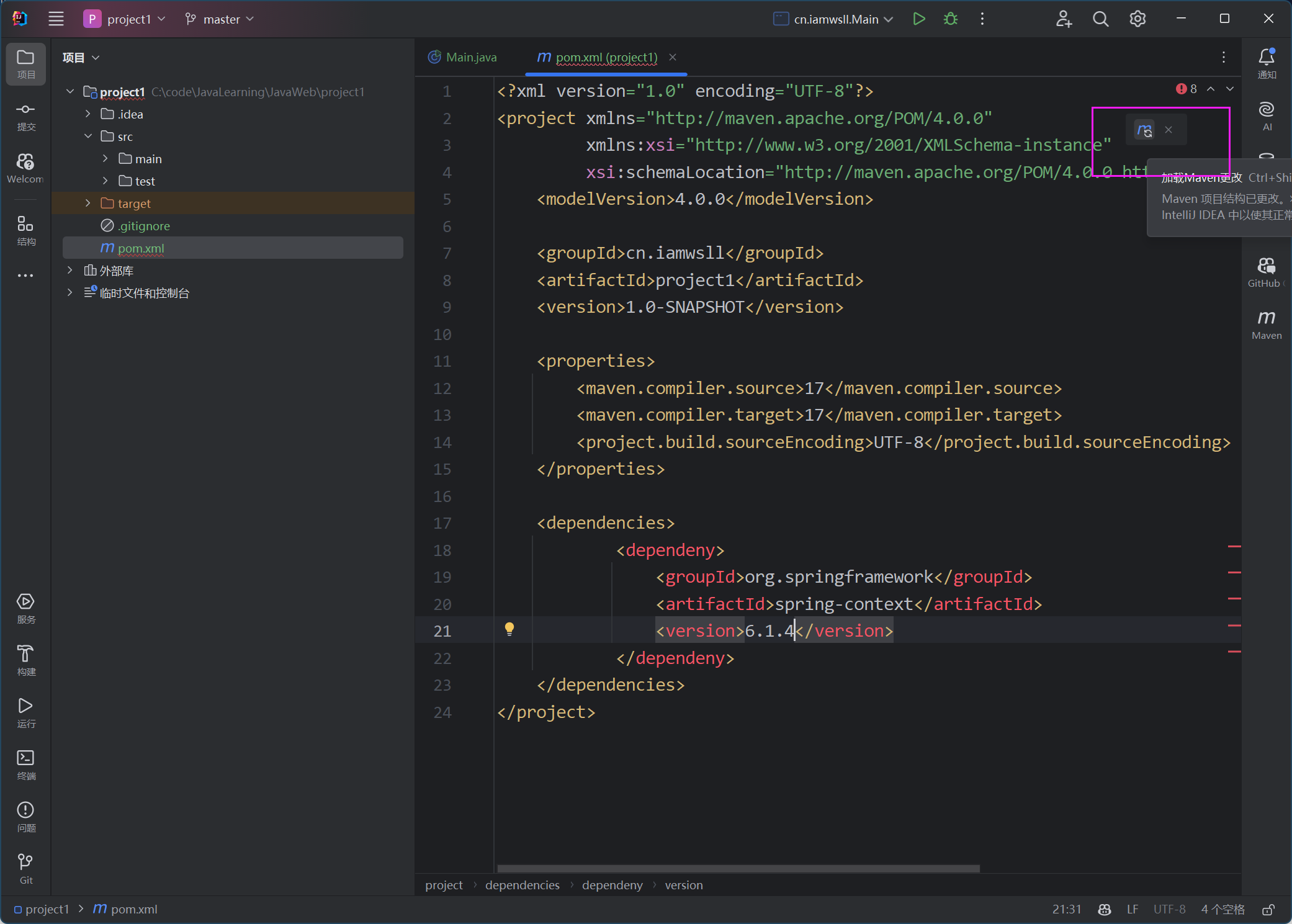Viewport: 1292px width, 924px height.
Task: Run cn.iamwsll.Main with the play button
Action: click(919, 19)
